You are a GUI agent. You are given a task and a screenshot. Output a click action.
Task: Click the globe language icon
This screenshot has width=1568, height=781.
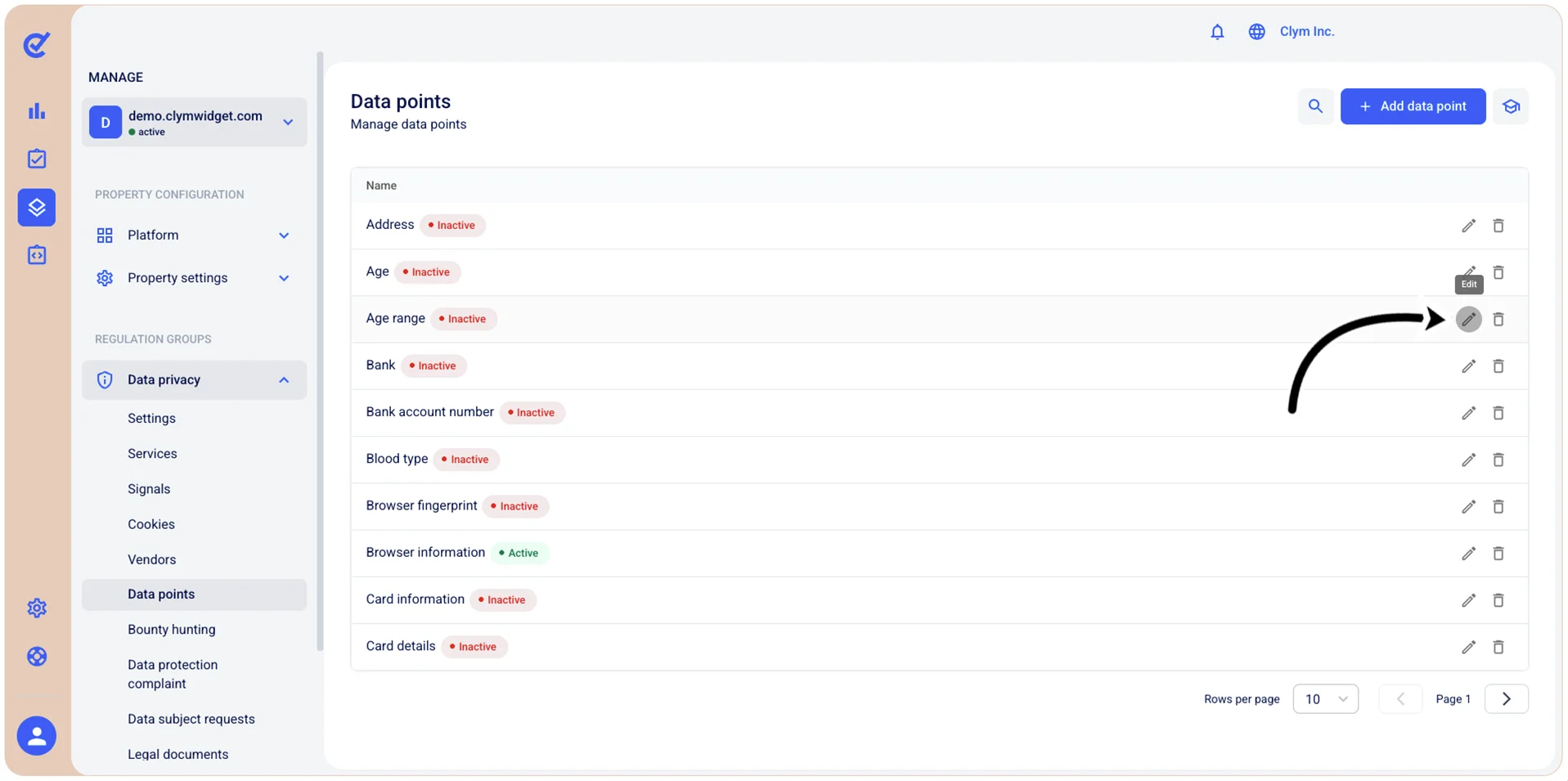pos(1256,32)
